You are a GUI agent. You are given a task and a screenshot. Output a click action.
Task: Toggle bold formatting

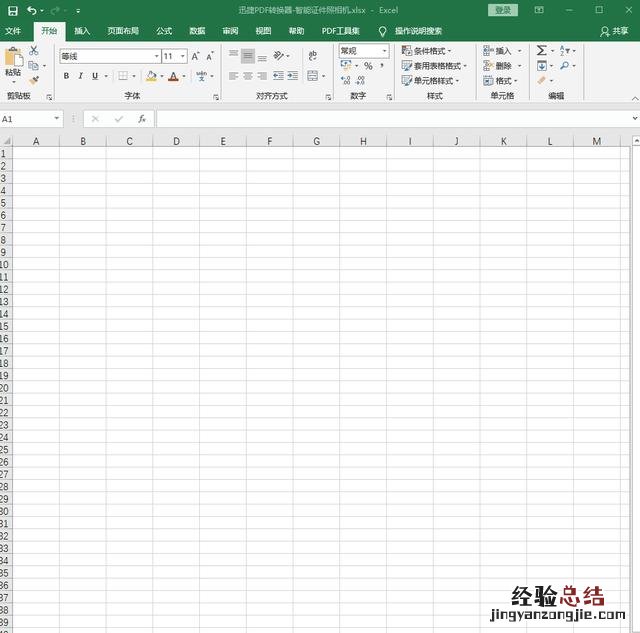[67, 76]
